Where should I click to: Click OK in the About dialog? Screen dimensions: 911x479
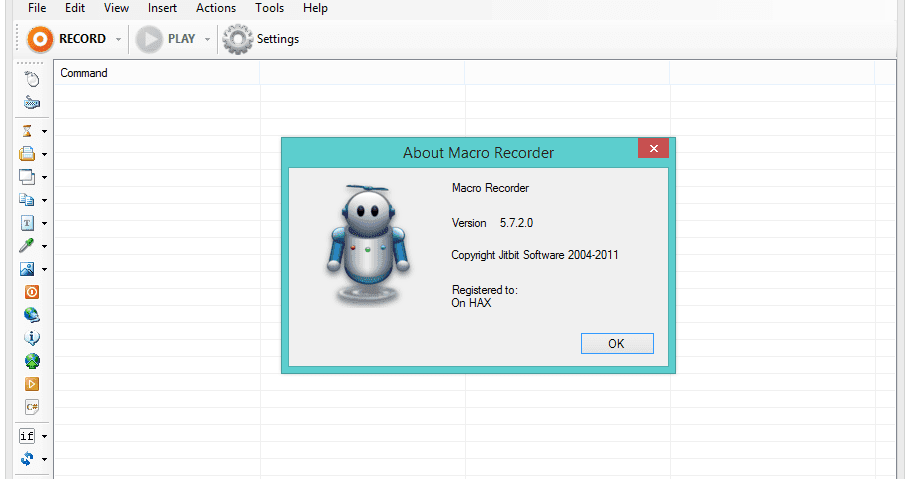click(617, 344)
